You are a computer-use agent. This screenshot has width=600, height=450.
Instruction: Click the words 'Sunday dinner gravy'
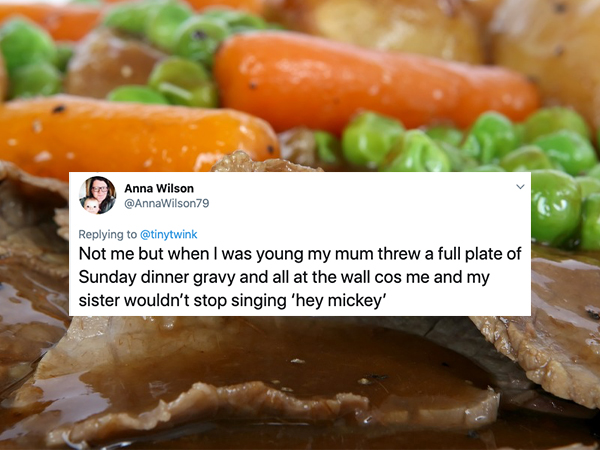156,278
